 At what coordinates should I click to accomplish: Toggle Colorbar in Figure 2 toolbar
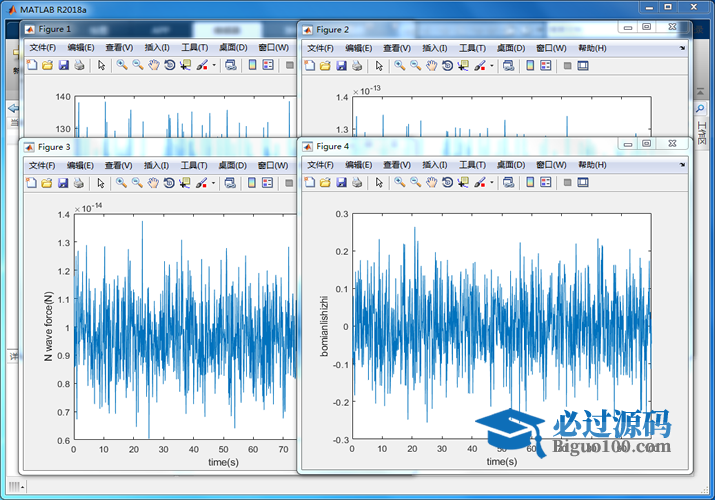point(530,66)
